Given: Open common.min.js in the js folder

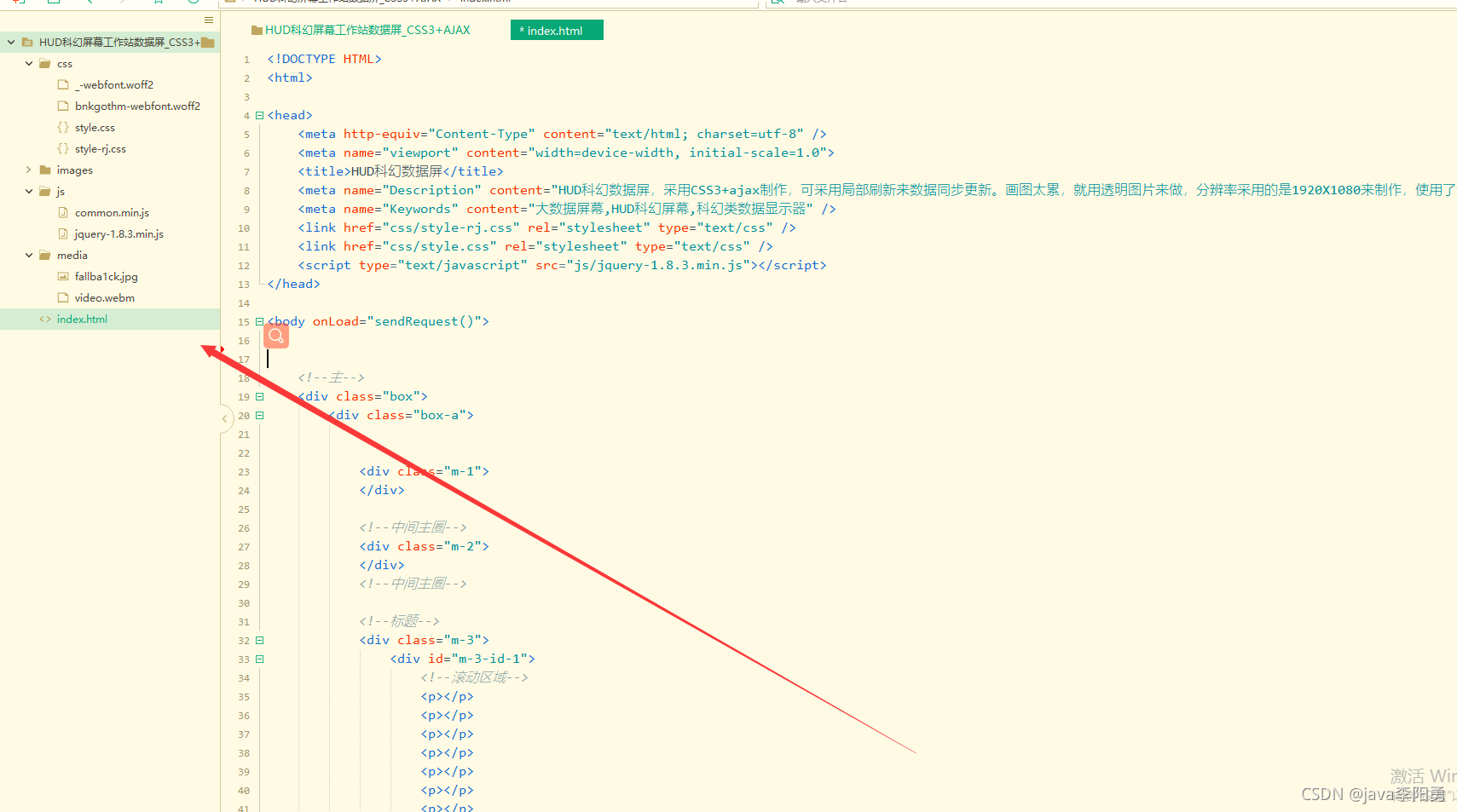Looking at the screenshot, I should 112,212.
